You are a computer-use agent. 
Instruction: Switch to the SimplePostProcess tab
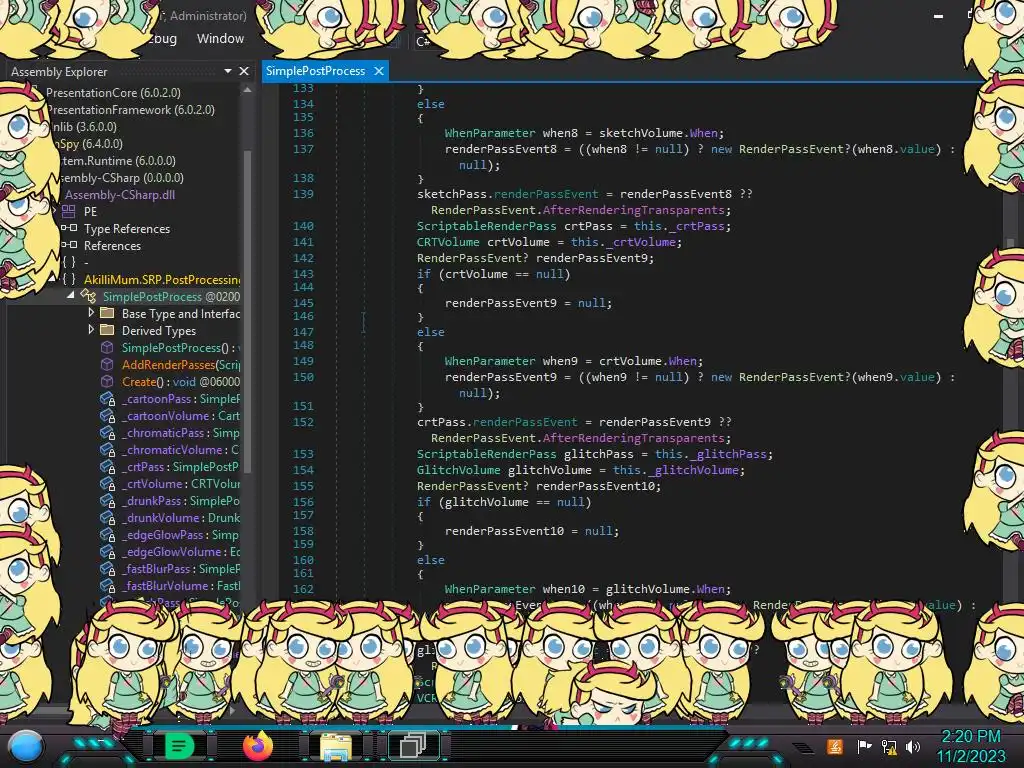tap(315, 71)
